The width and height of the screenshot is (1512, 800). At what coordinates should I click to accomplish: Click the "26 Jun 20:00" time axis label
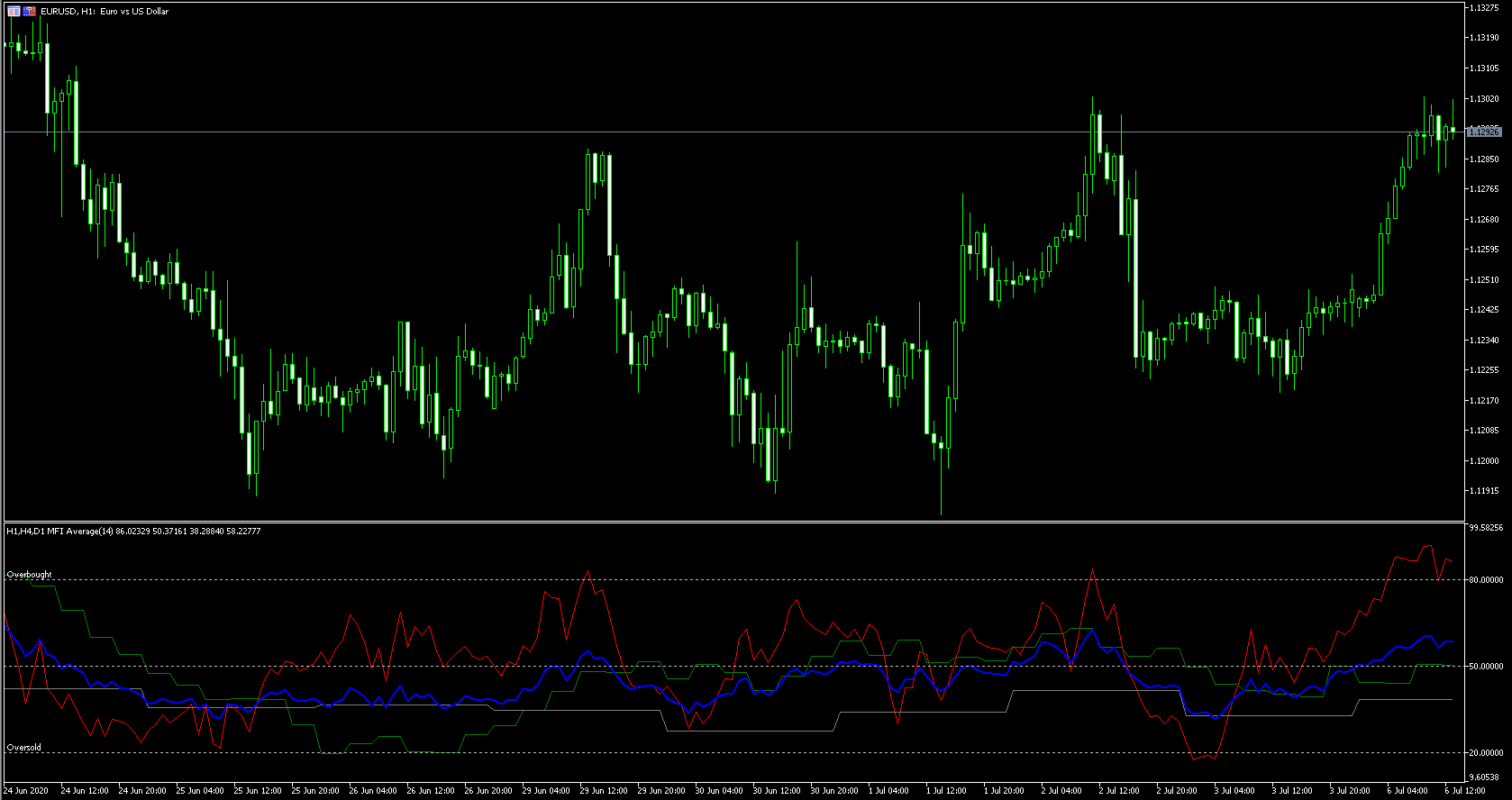(488, 791)
